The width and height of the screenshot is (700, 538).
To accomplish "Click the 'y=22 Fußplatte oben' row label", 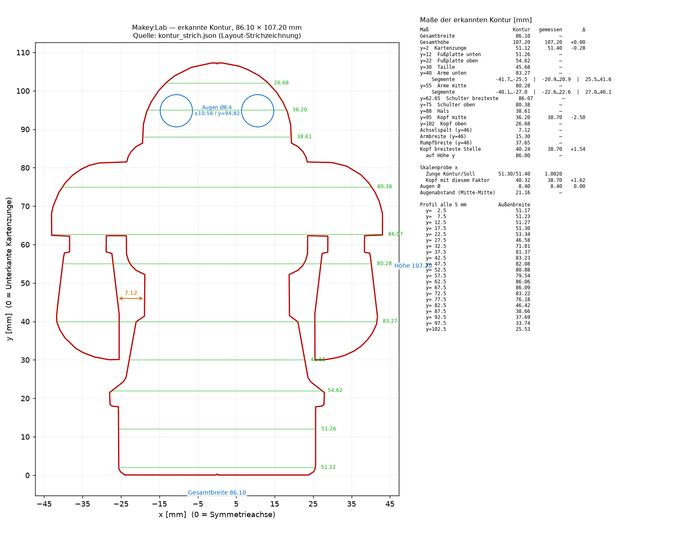I will tap(449, 60).
